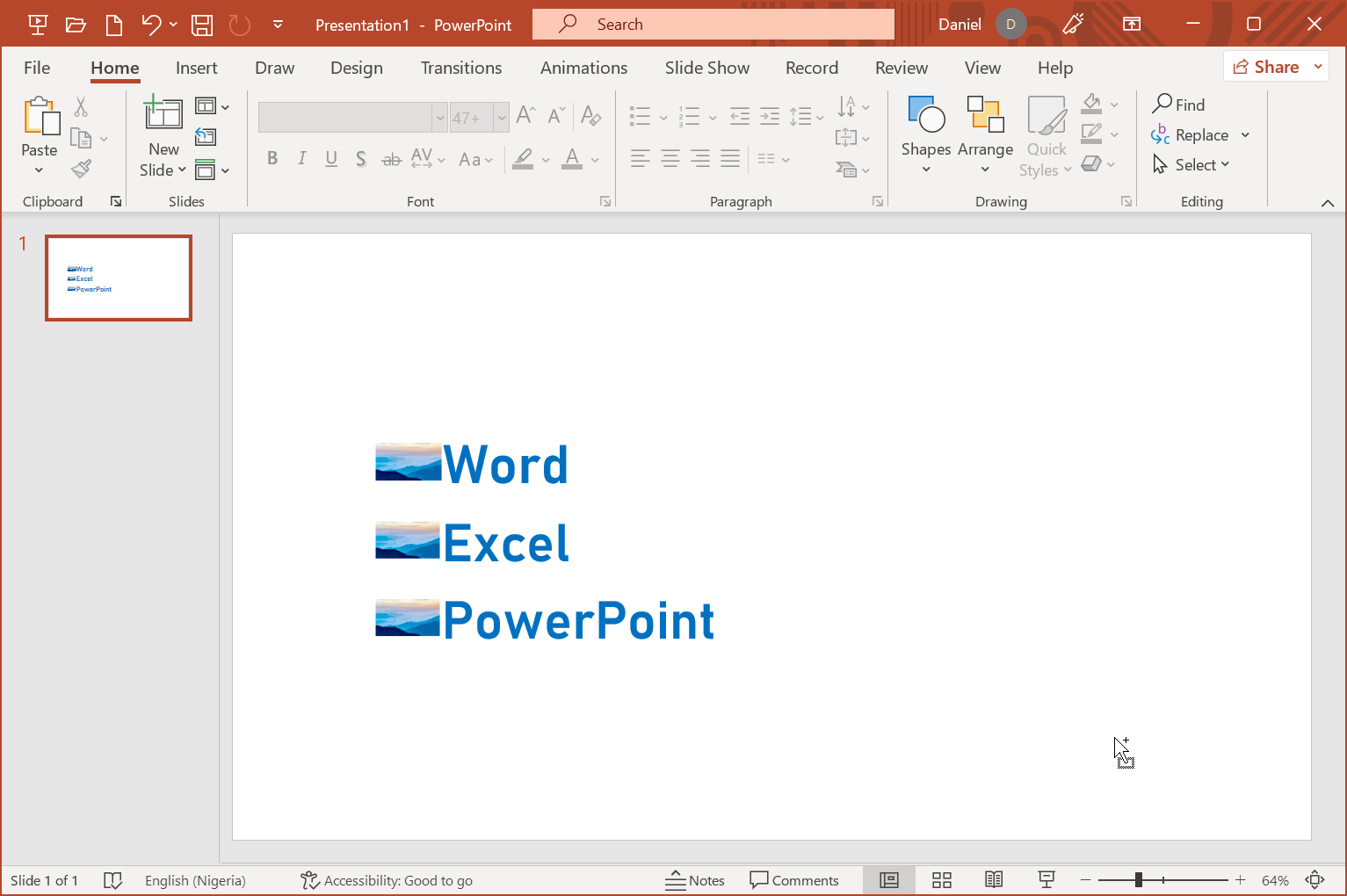Open the Arrange dropdown menu

click(x=985, y=134)
